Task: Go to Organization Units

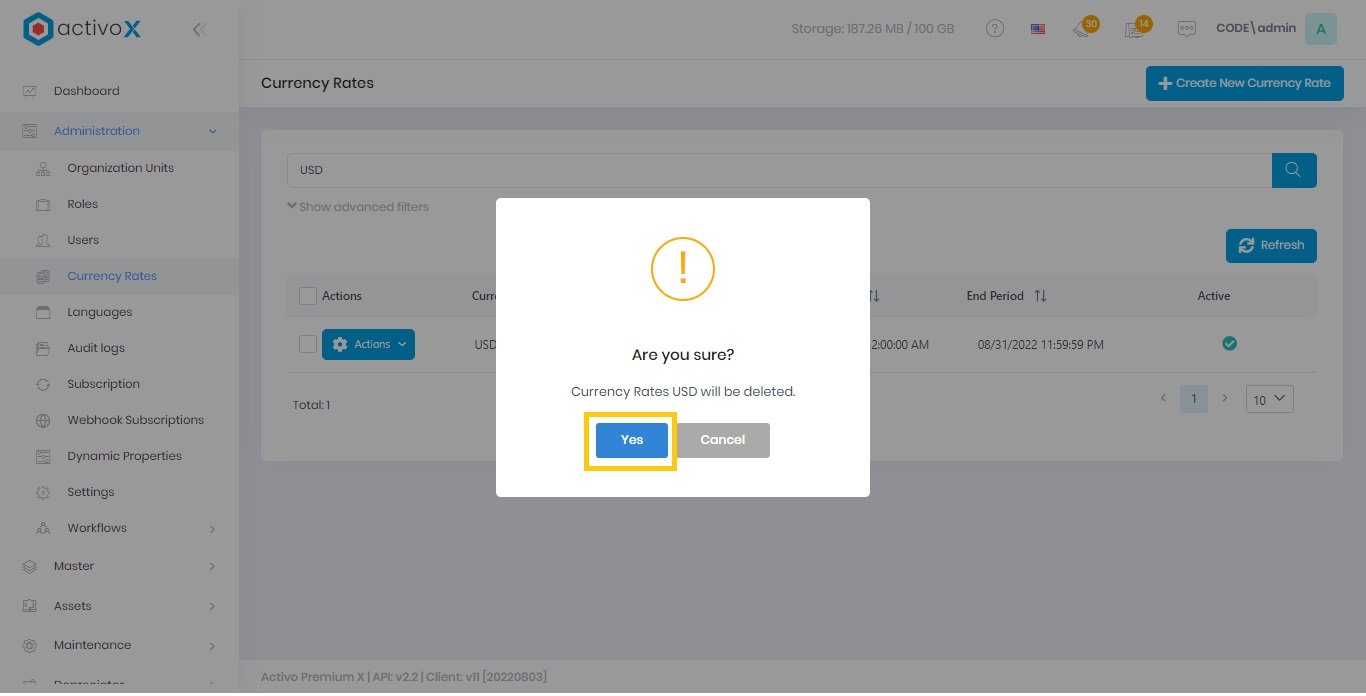Action: (120, 168)
